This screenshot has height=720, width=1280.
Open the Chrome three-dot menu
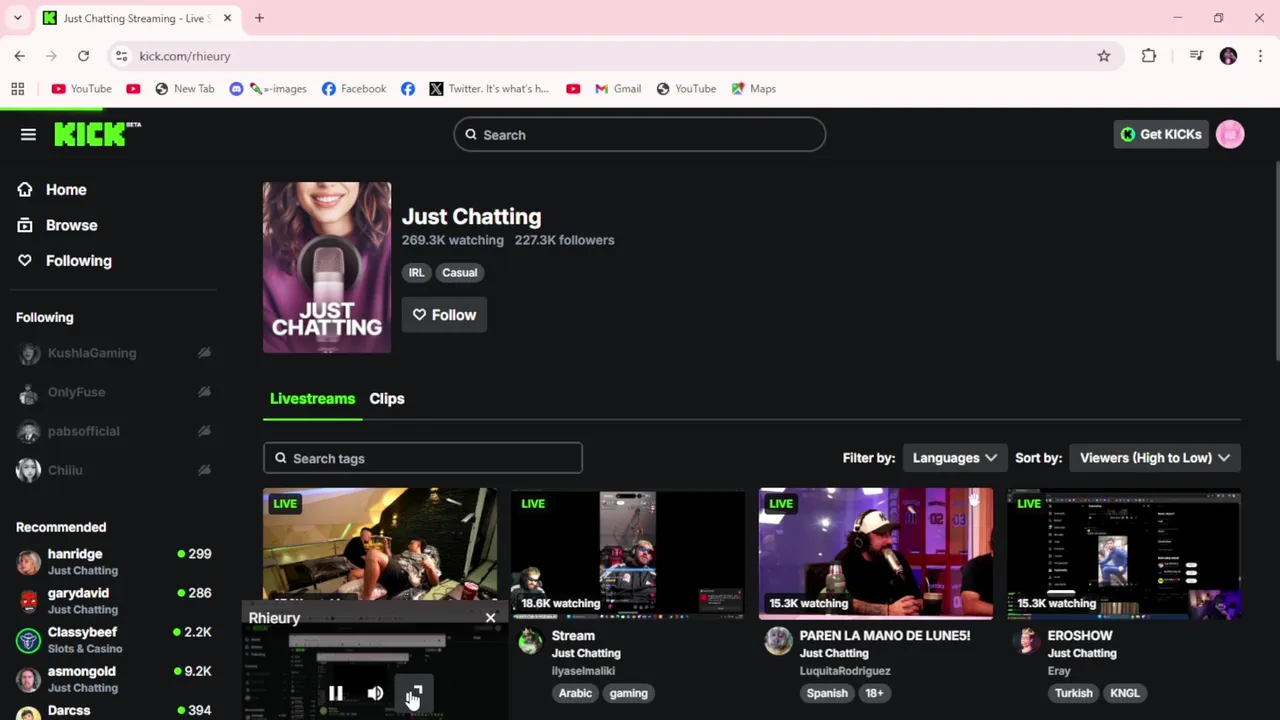1260,56
